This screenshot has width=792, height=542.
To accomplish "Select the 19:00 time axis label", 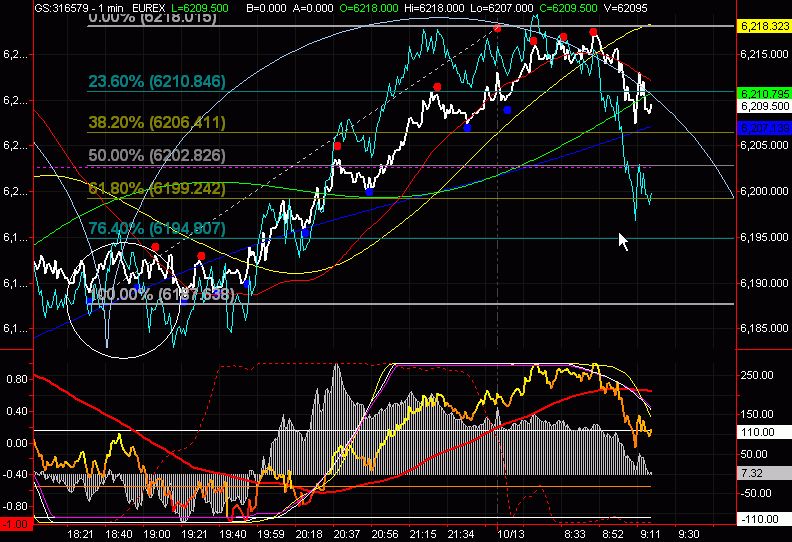I will [157, 534].
